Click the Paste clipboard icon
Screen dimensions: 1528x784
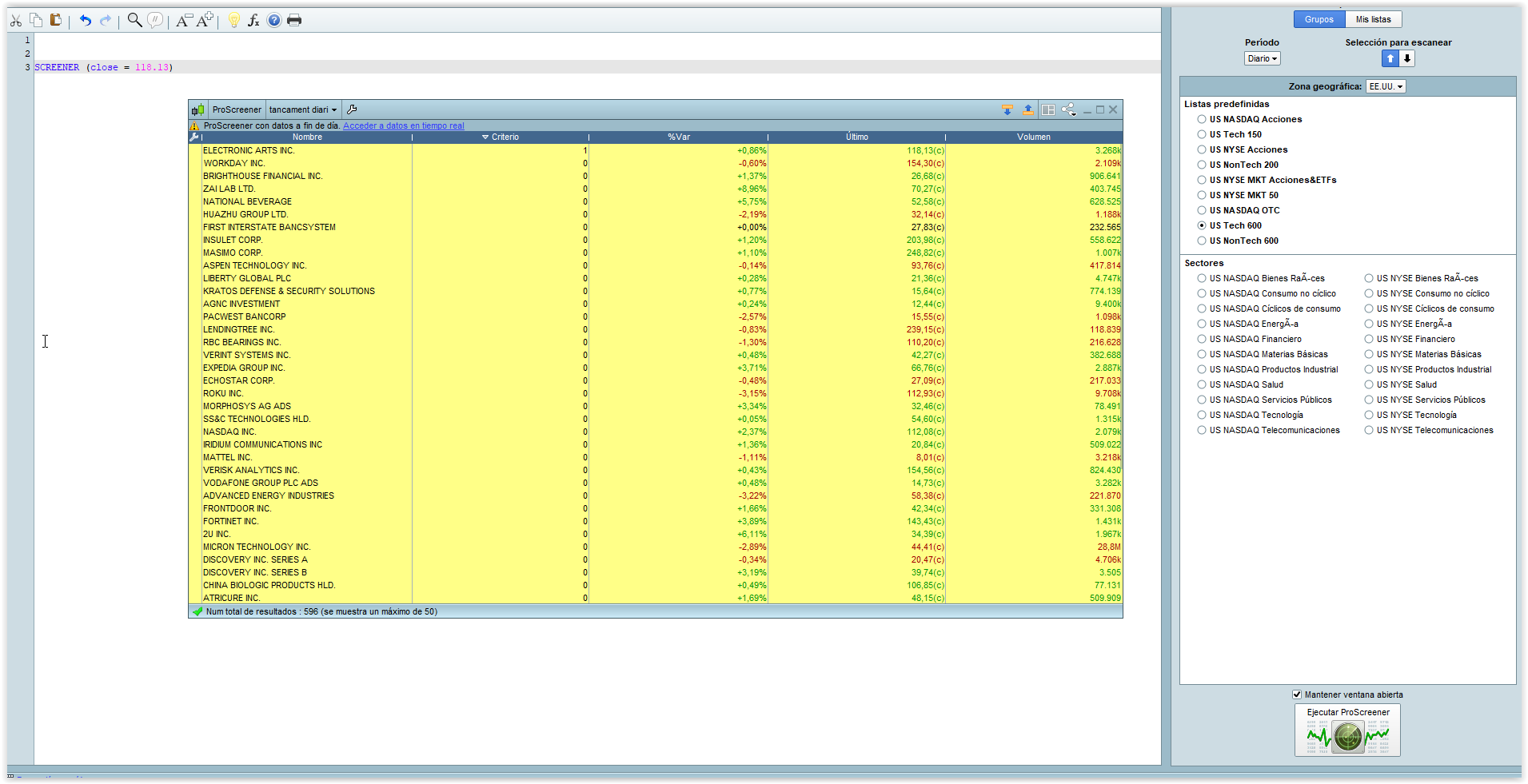point(56,20)
